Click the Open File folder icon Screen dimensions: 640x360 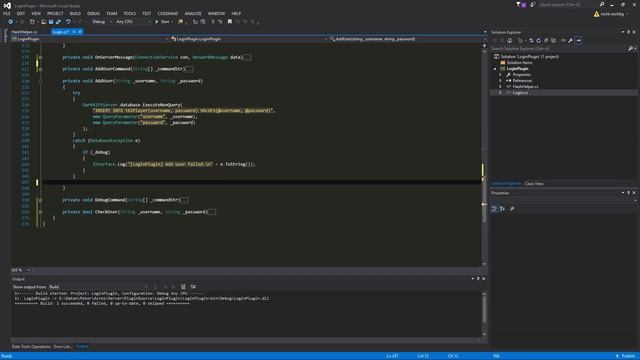tap(43, 22)
